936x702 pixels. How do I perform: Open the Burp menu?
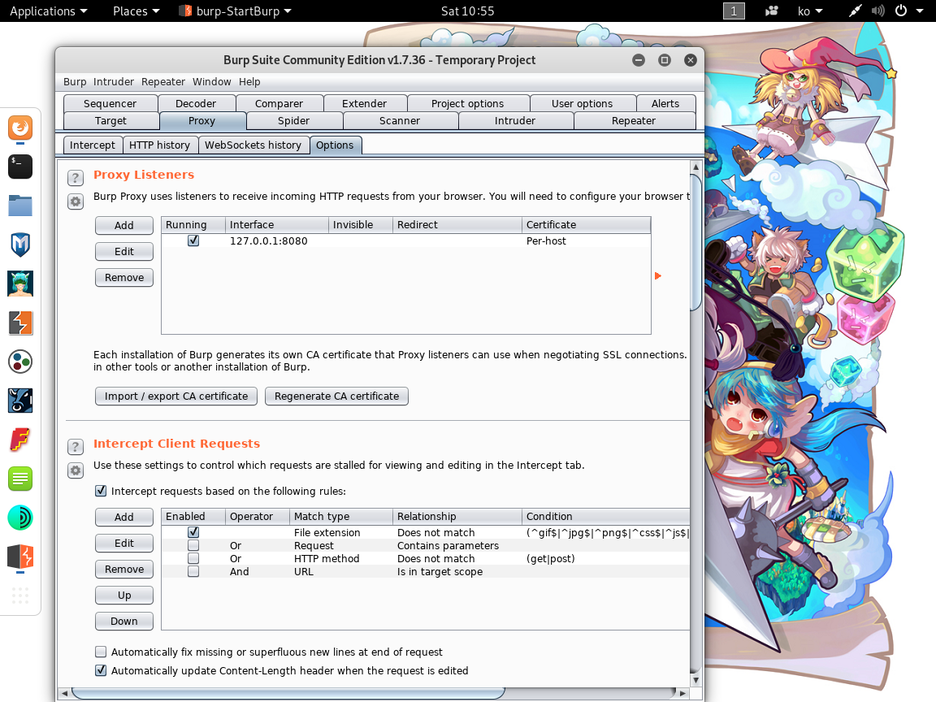click(x=75, y=82)
